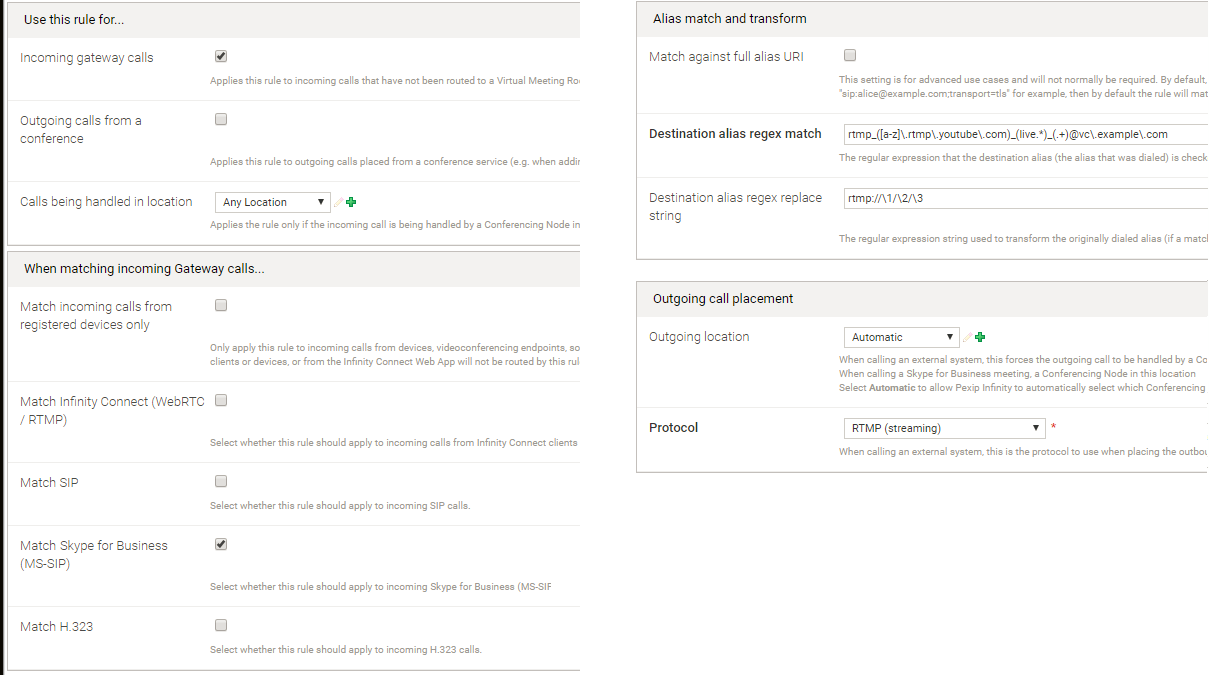This screenshot has height=675, width=1213.
Task: Click the green plus beside Outgoing location
Action: (979, 337)
